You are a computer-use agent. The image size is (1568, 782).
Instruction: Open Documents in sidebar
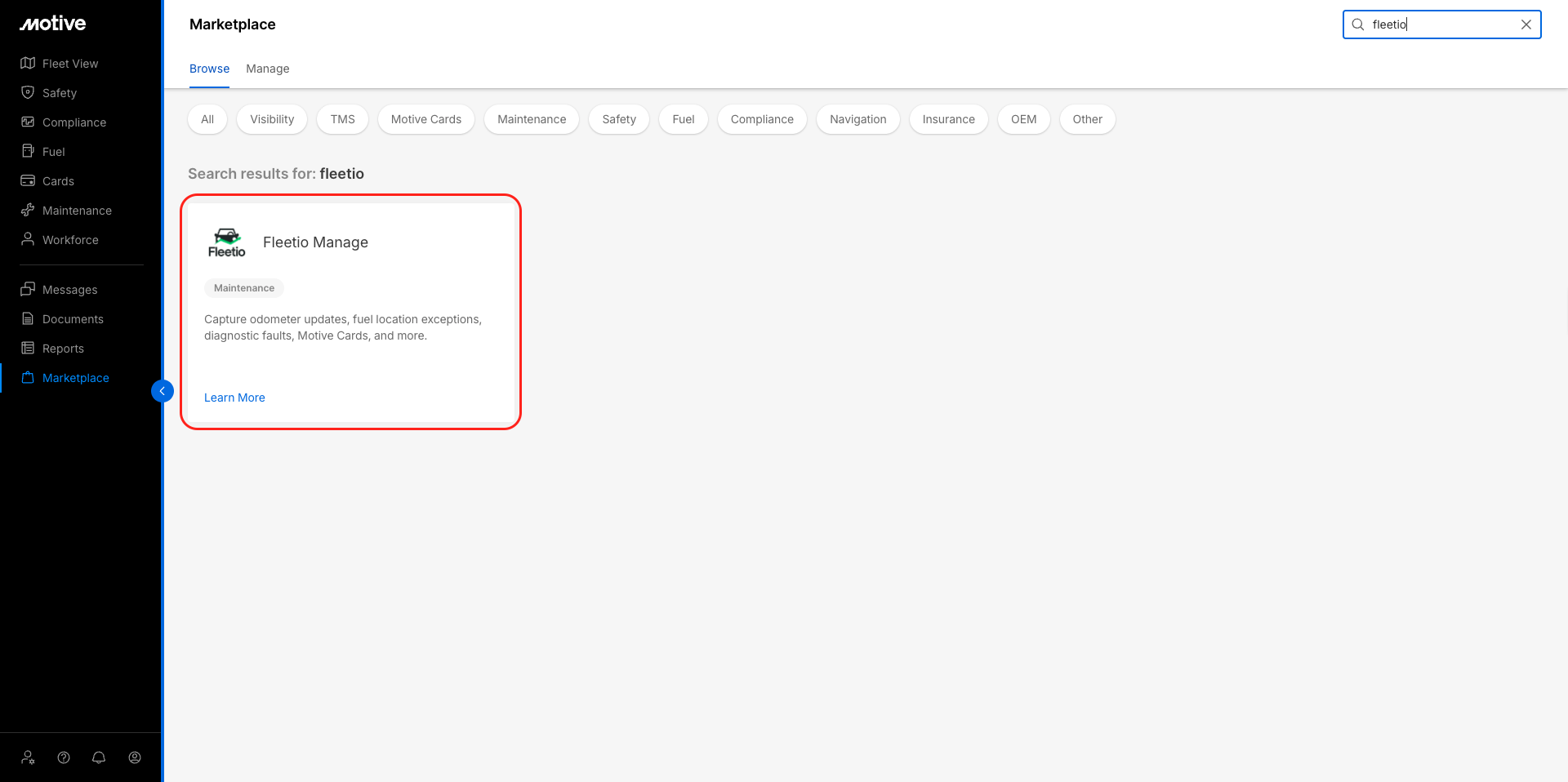click(x=73, y=319)
